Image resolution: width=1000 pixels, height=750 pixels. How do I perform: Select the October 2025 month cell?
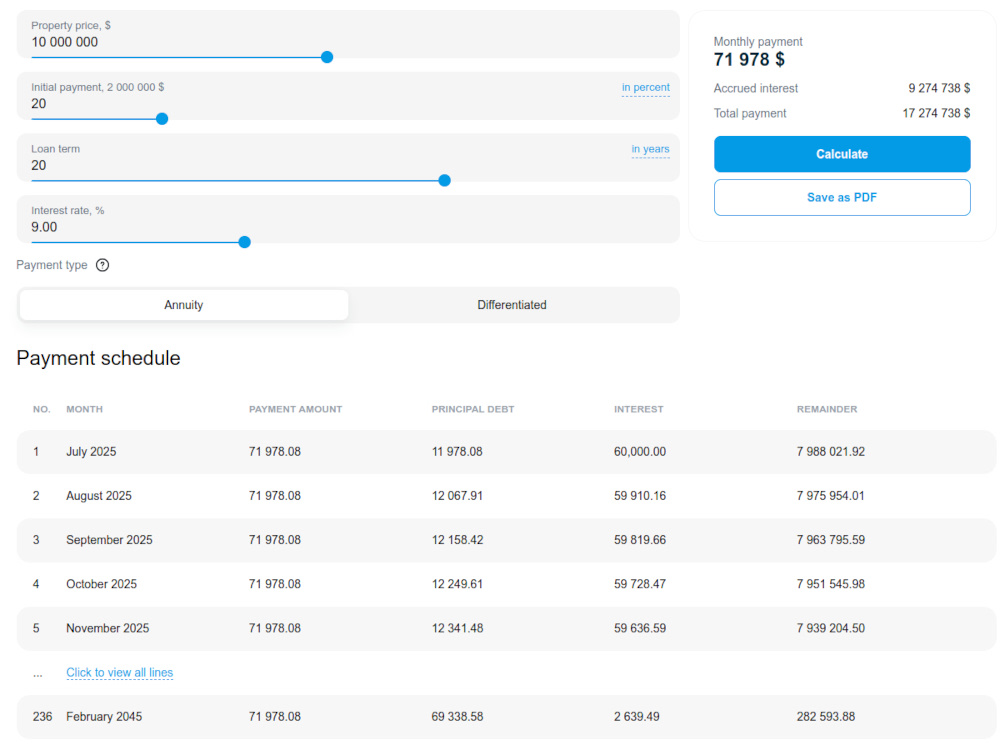[x=101, y=584]
